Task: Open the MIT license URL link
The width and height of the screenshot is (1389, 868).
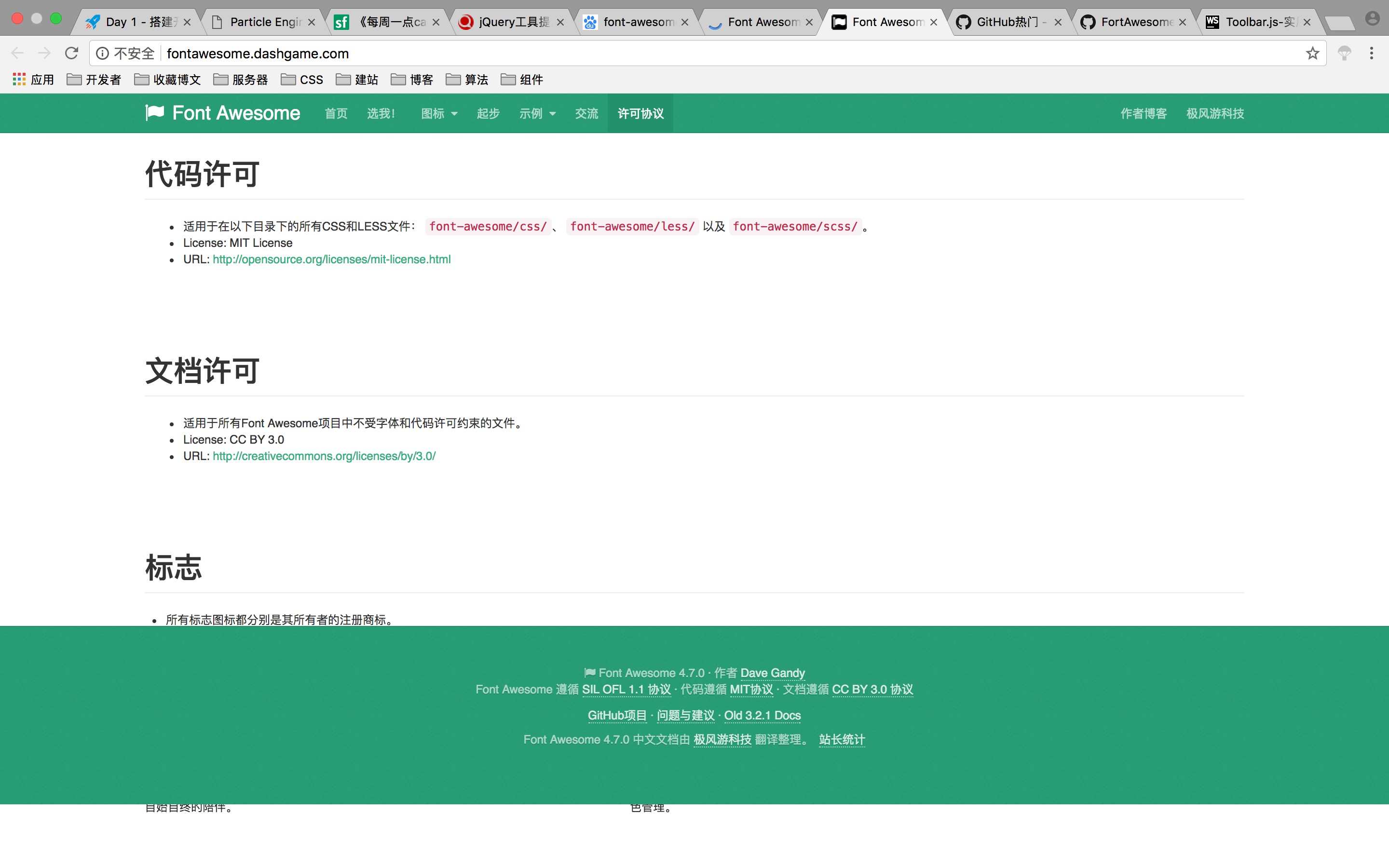Action: 331,259
